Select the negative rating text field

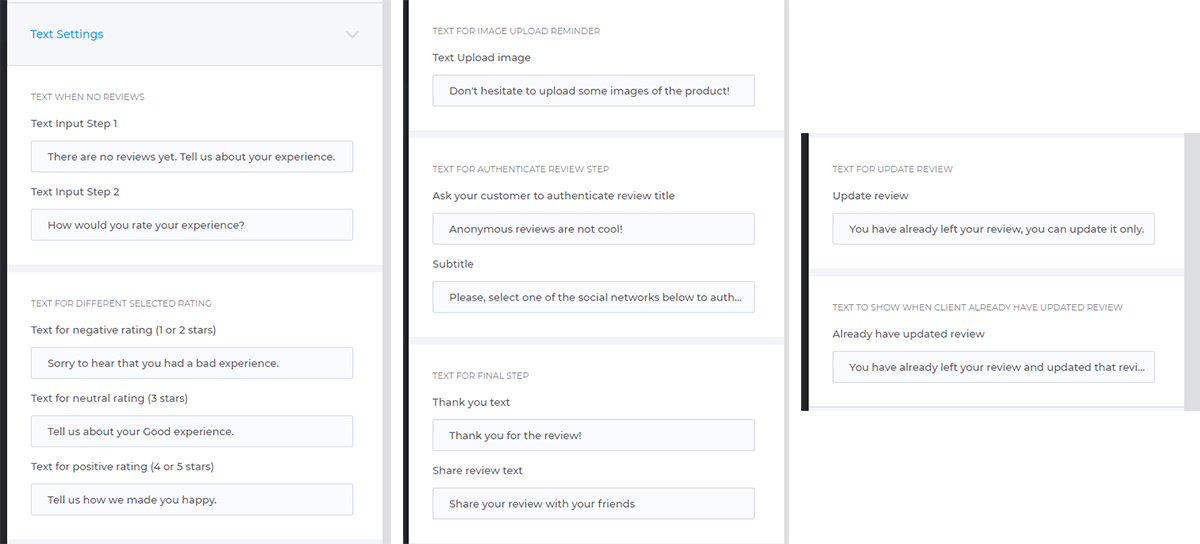click(x=192, y=363)
